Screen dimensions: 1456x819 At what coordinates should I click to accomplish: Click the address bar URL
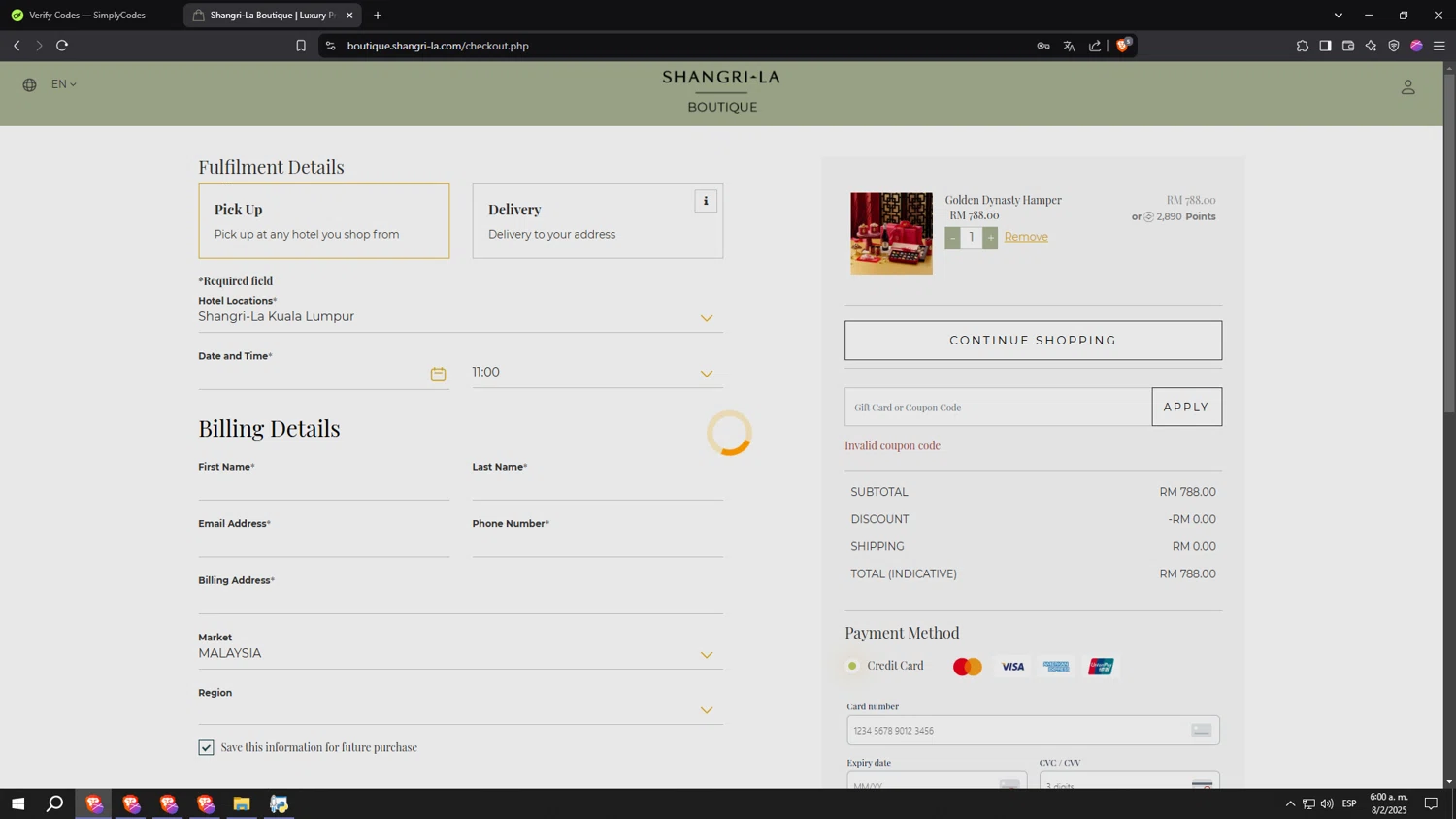[x=438, y=46]
